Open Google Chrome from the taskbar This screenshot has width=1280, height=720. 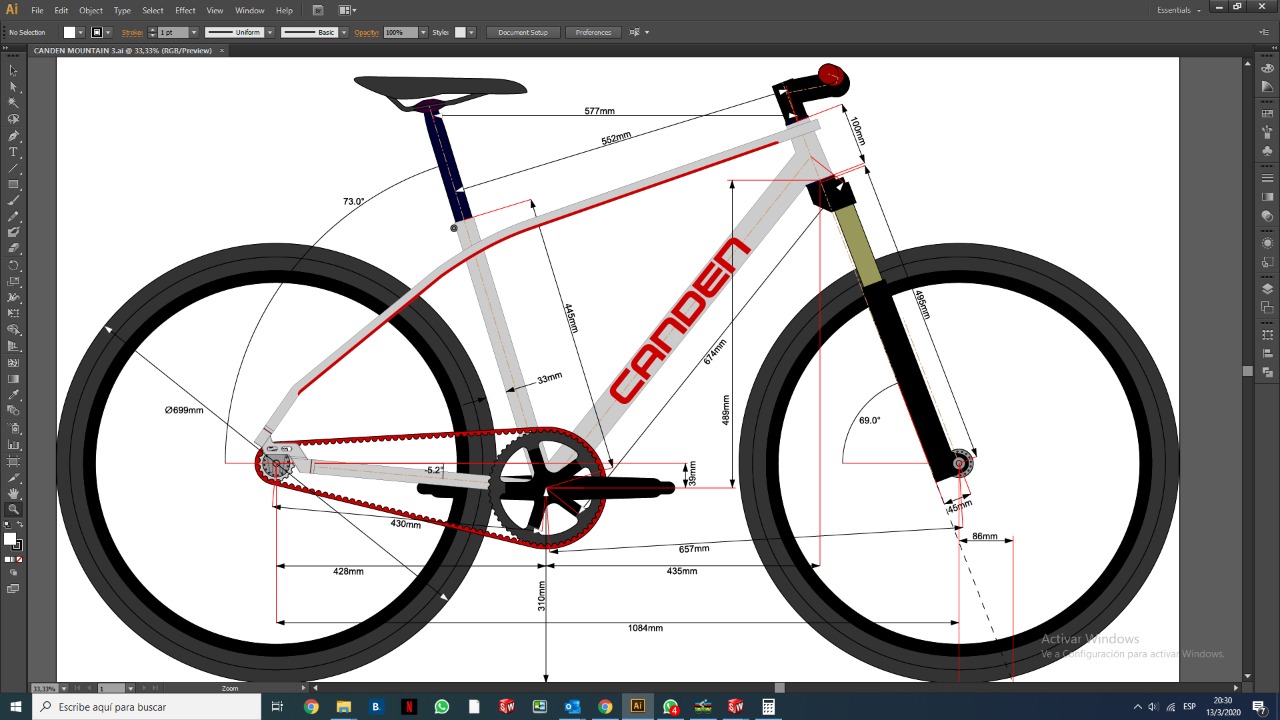pos(311,707)
